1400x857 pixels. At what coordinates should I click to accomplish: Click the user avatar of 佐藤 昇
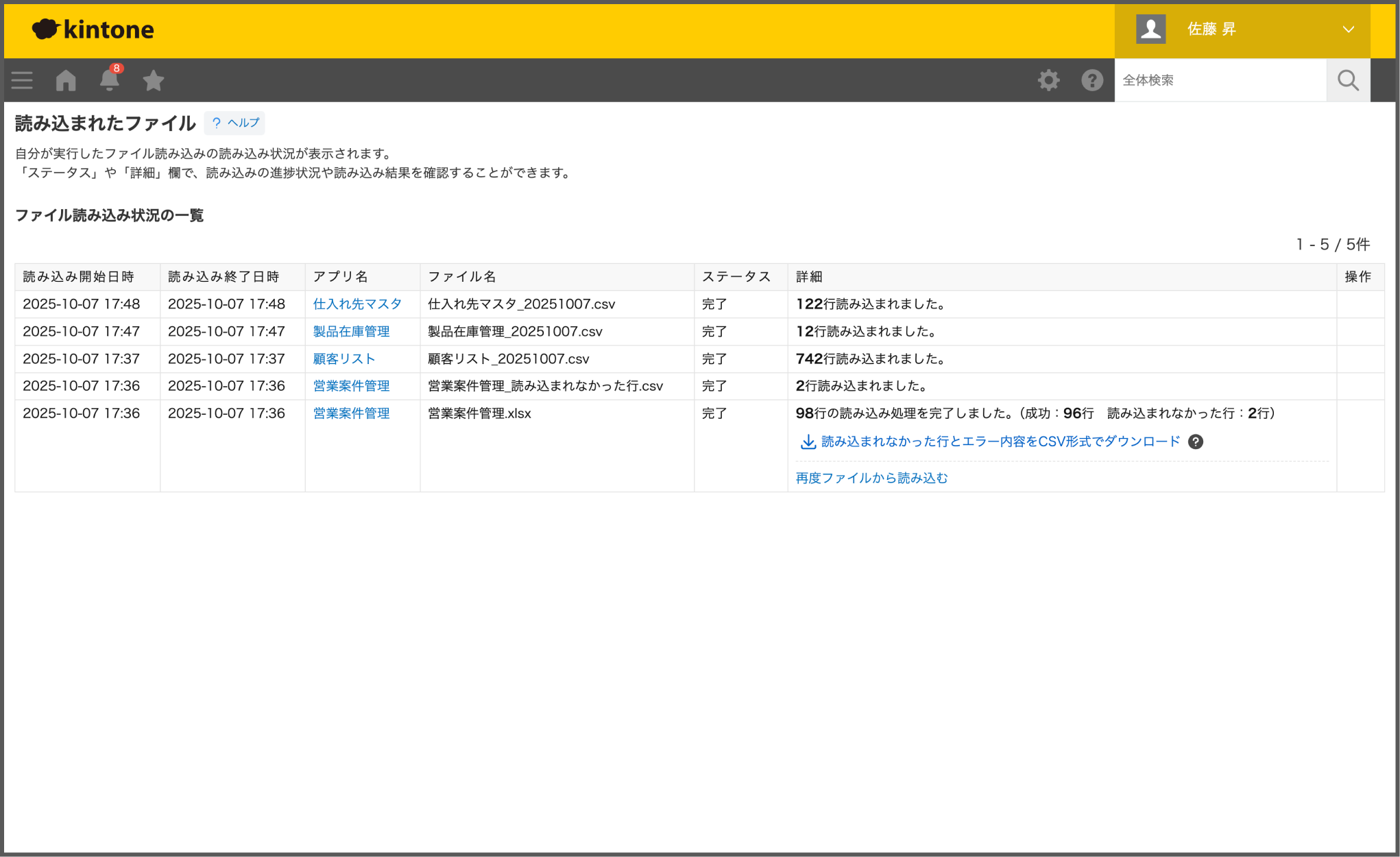tap(1150, 28)
